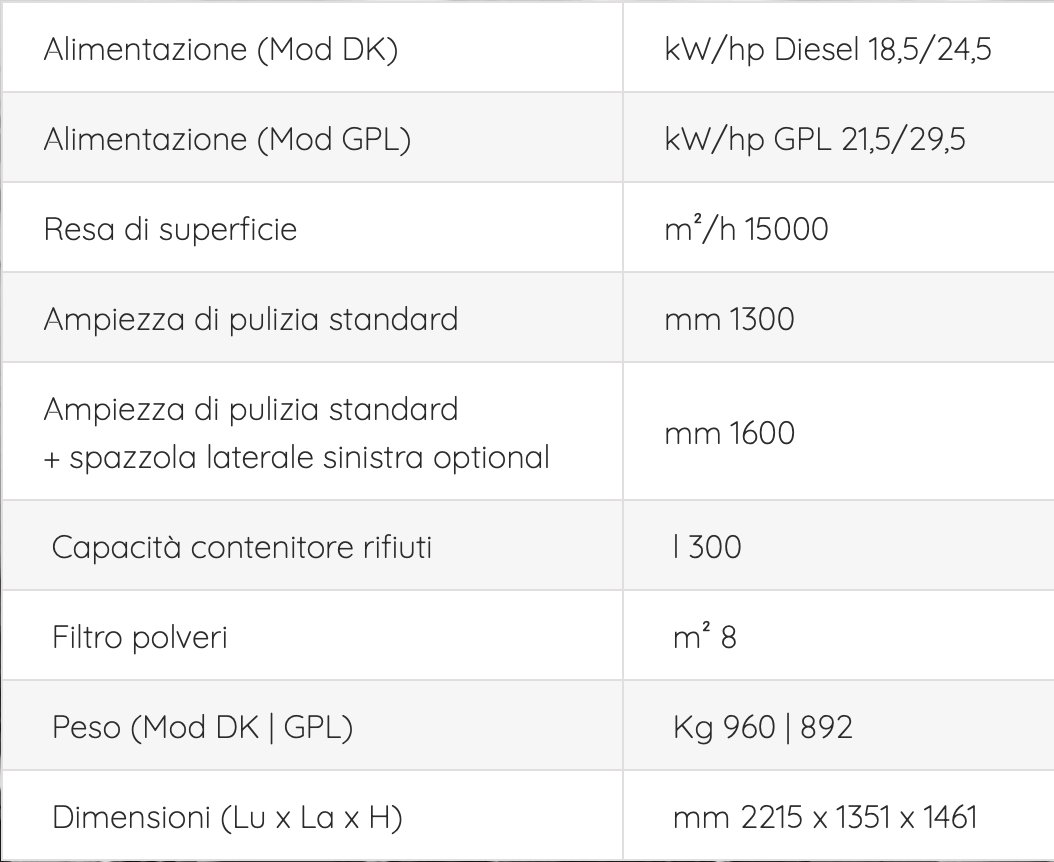This screenshot has height=862, width=1054.
Task: Click the 'Alimentazione (Mod GPL)' label
Action: tap(227, 140)
